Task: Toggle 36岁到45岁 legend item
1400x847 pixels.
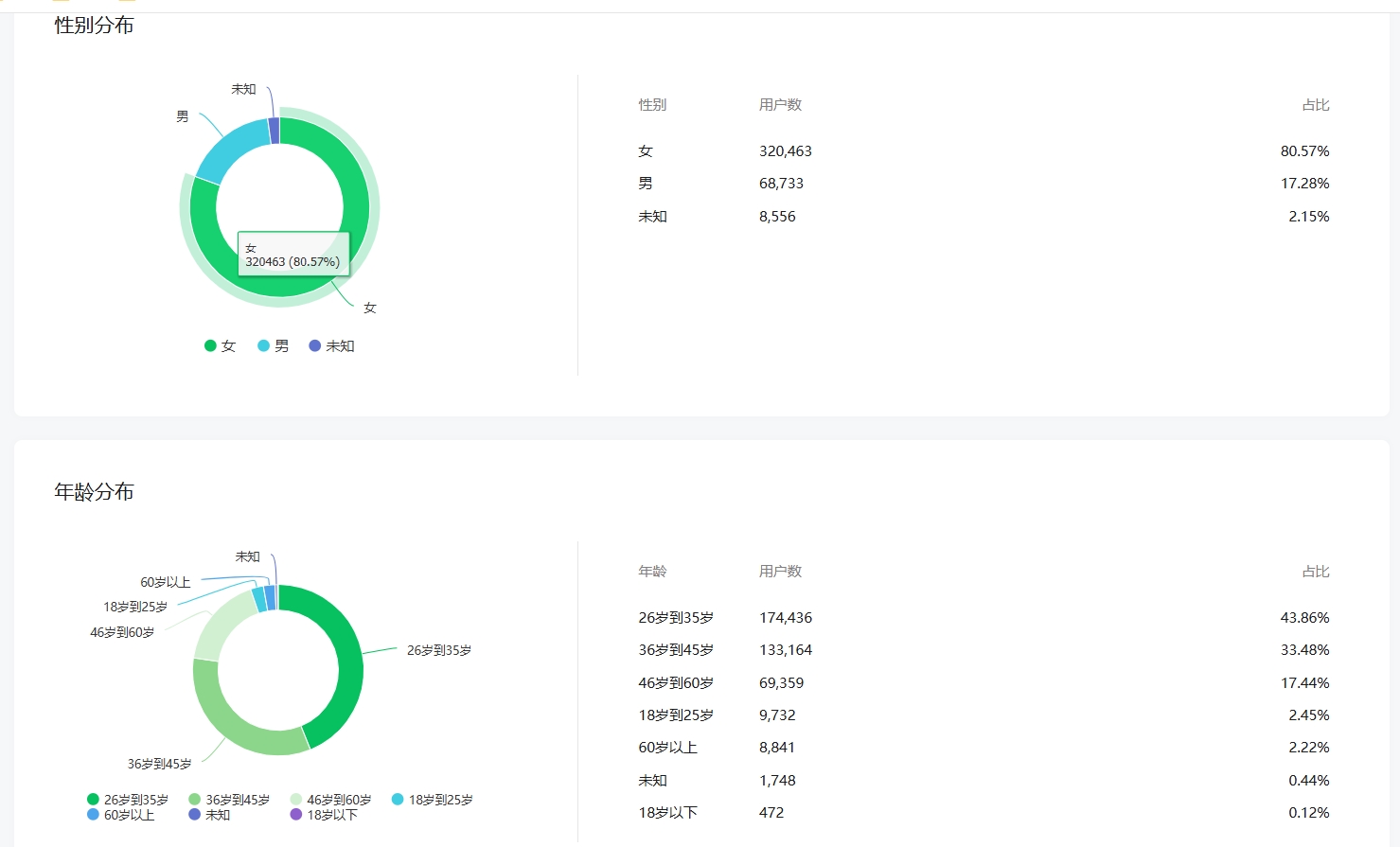Action: (x=229, y=800)
